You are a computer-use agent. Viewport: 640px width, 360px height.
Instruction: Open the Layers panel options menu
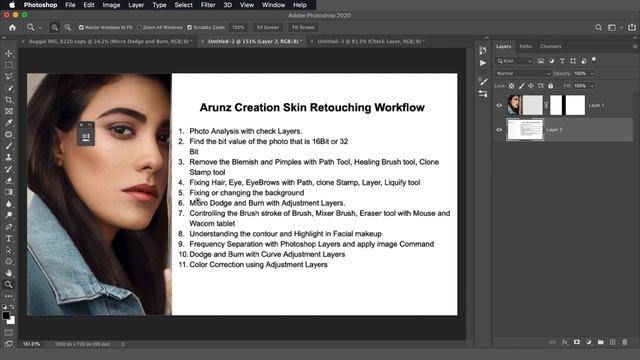click(x=635, y=47)
